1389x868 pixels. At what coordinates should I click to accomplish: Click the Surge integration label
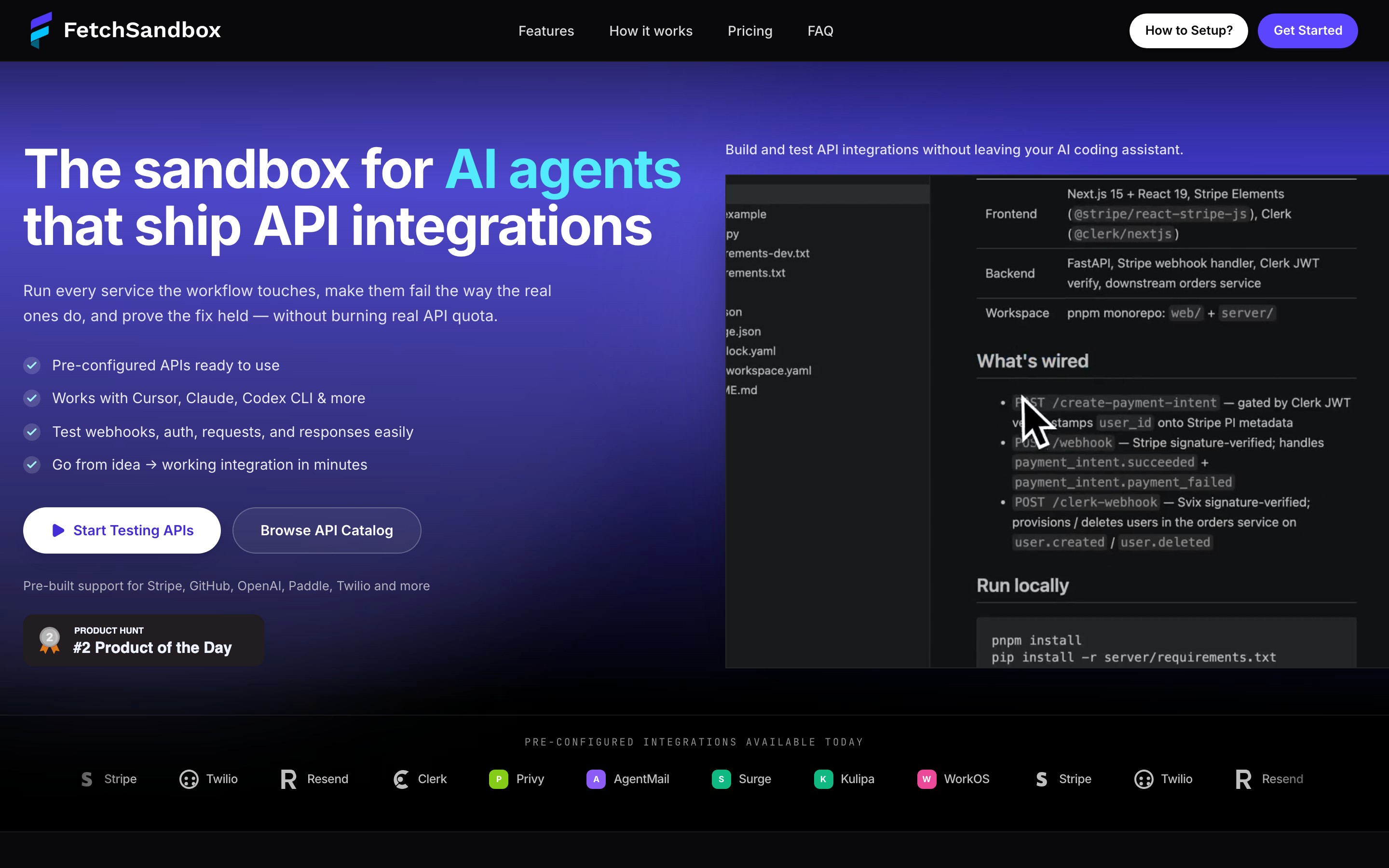tap(755, 779)
